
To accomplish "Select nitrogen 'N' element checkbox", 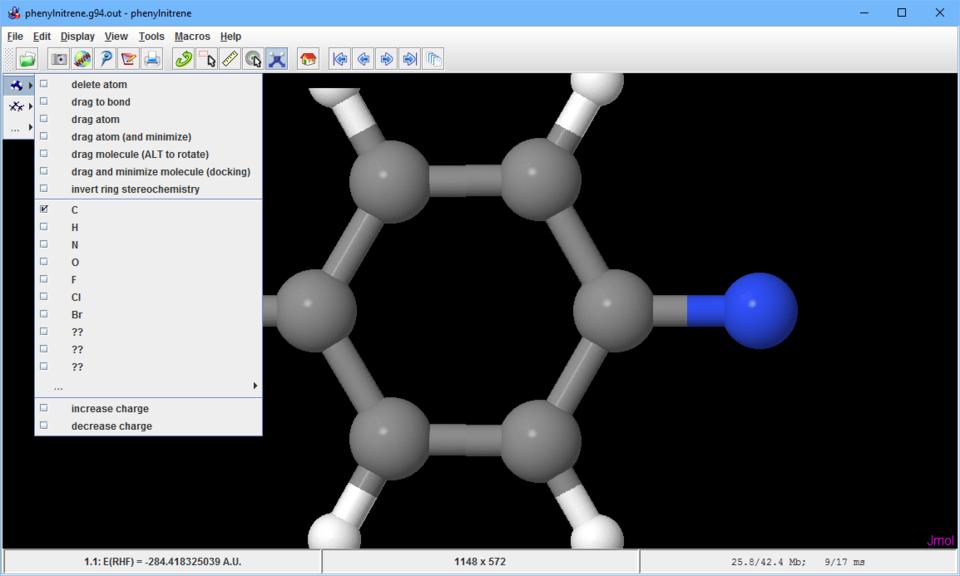I will pos(75,245).
